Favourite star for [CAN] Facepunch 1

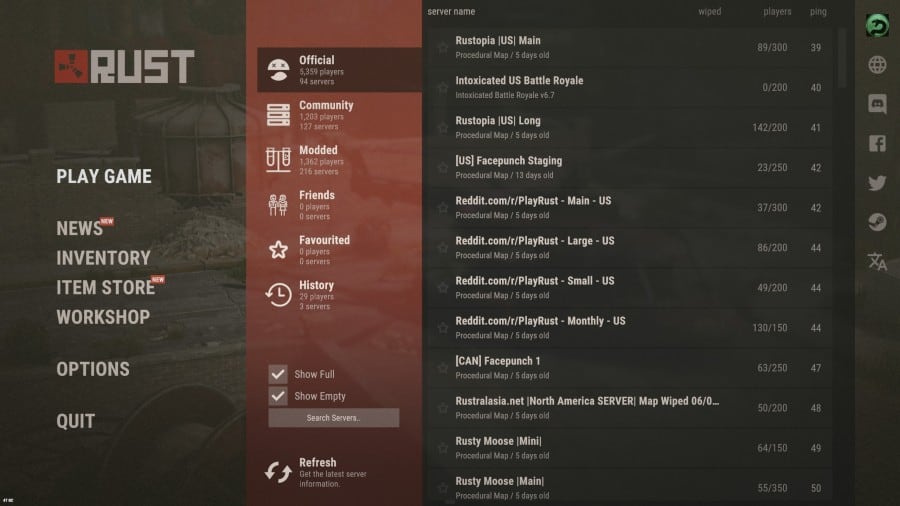tap(443, 368)
